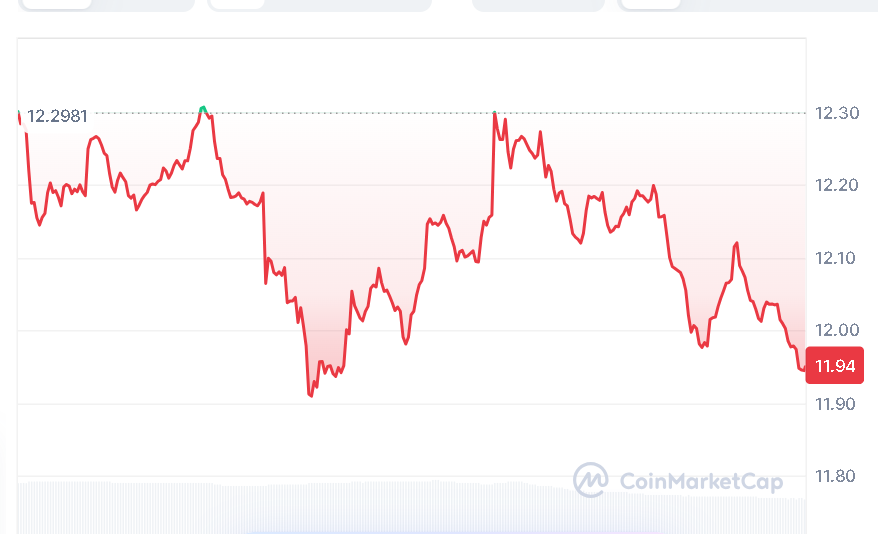Click the chart's lowest point near 11.90
Viewport: 878px width, 534px height.
tap(311, 395)
